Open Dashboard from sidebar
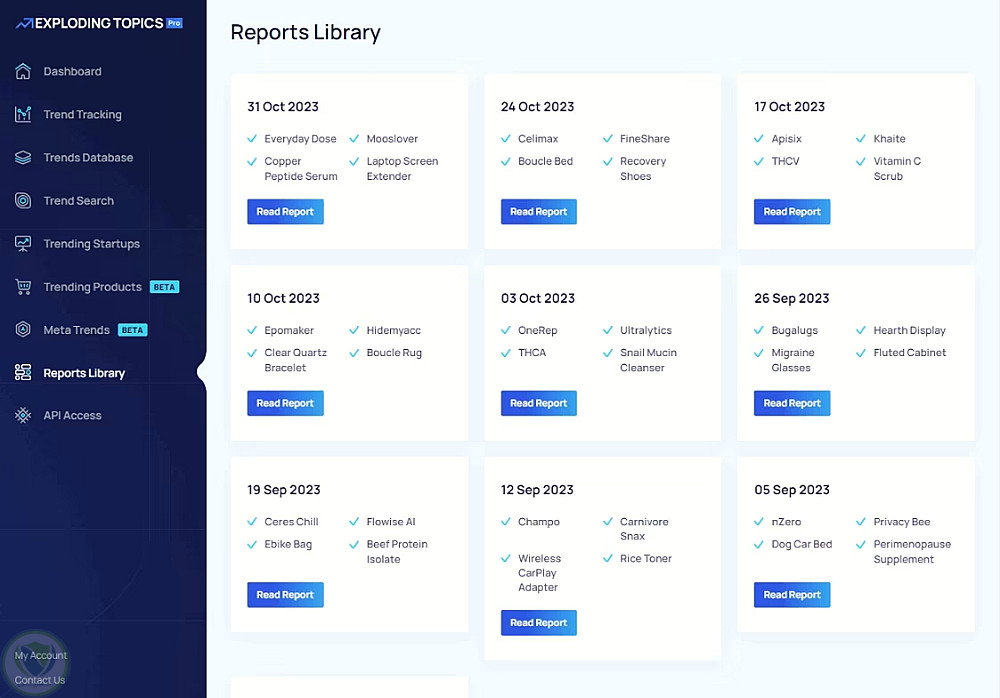The height and width of the screenshot is (698, 1000). point(72,71)
